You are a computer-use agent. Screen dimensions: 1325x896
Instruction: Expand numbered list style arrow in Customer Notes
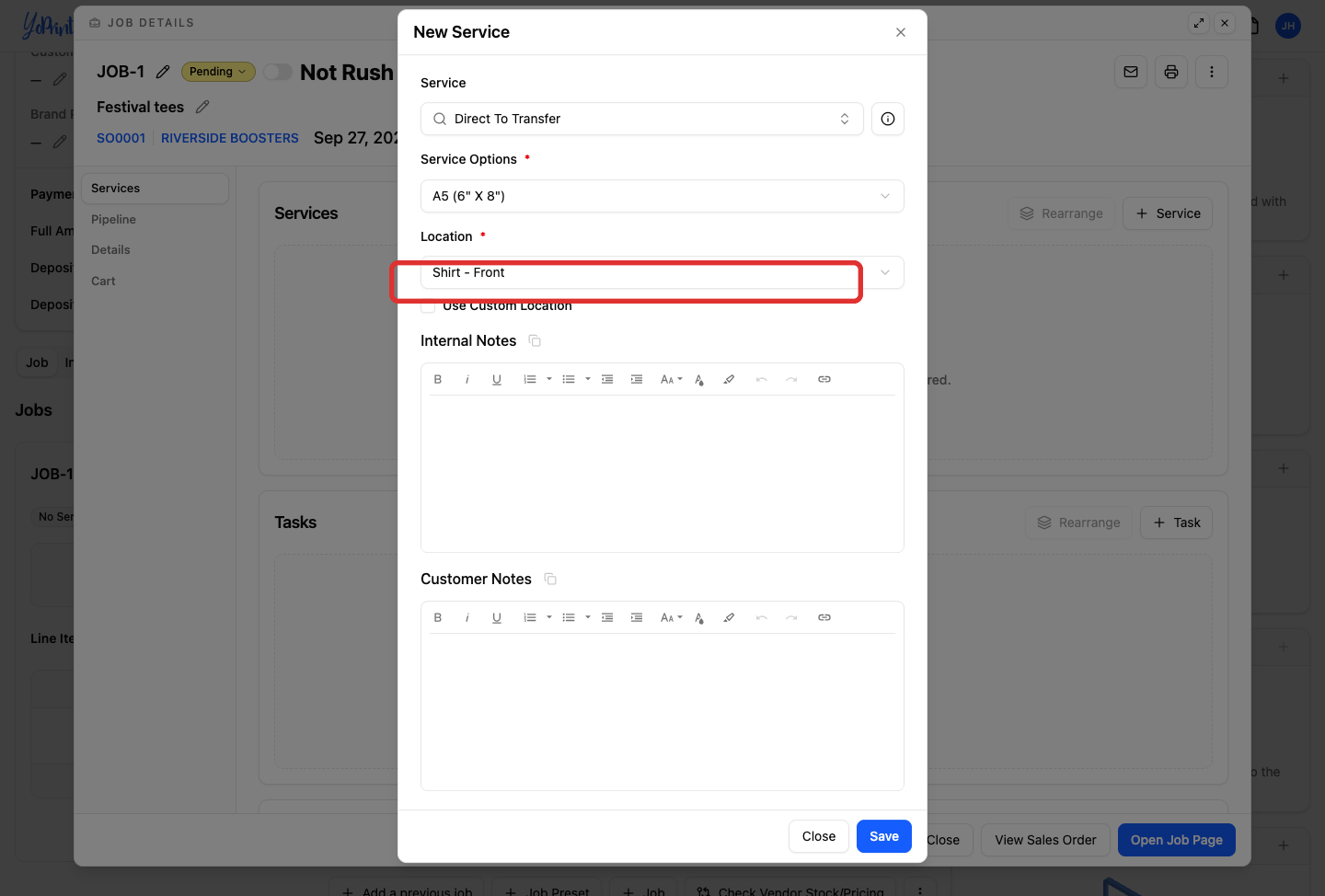click(549, 617)
